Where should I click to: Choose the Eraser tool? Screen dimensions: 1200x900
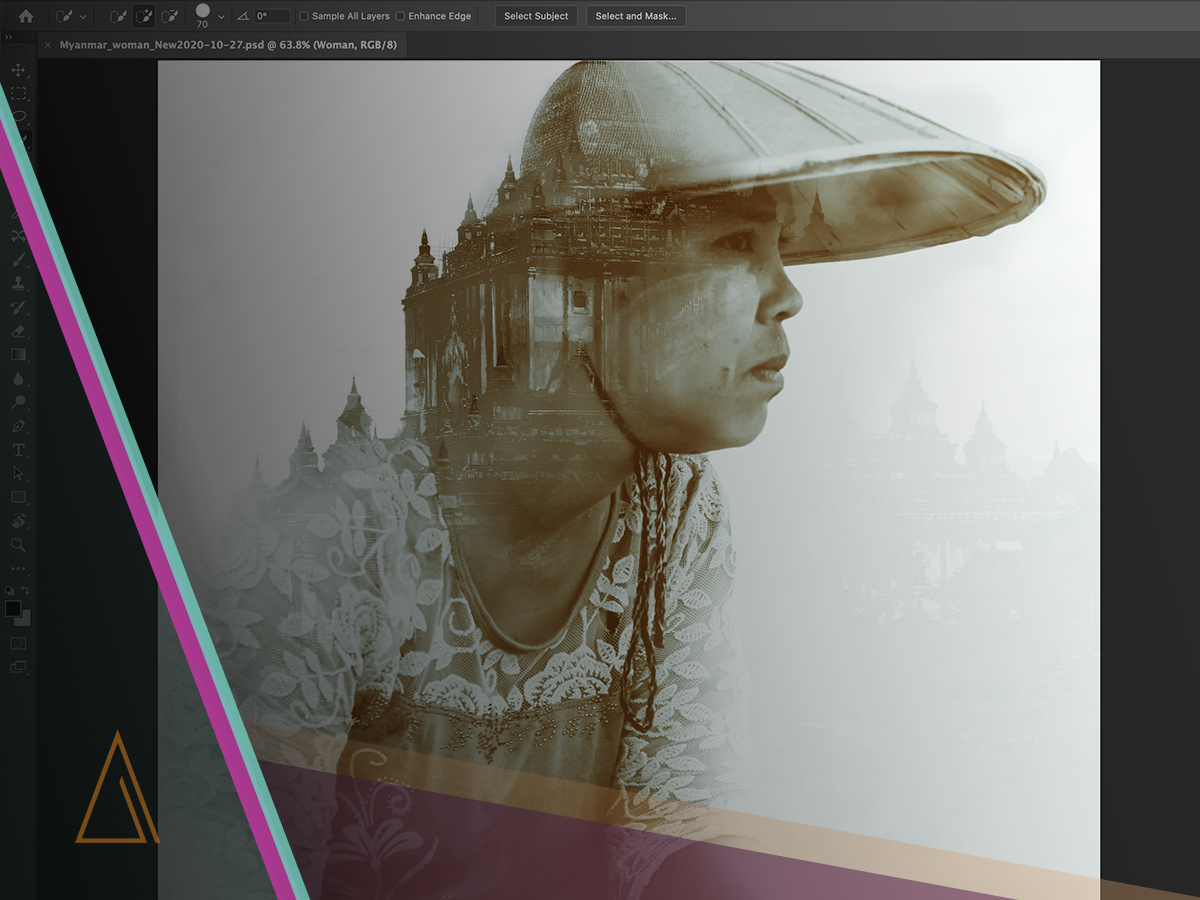tap(18, 331)
